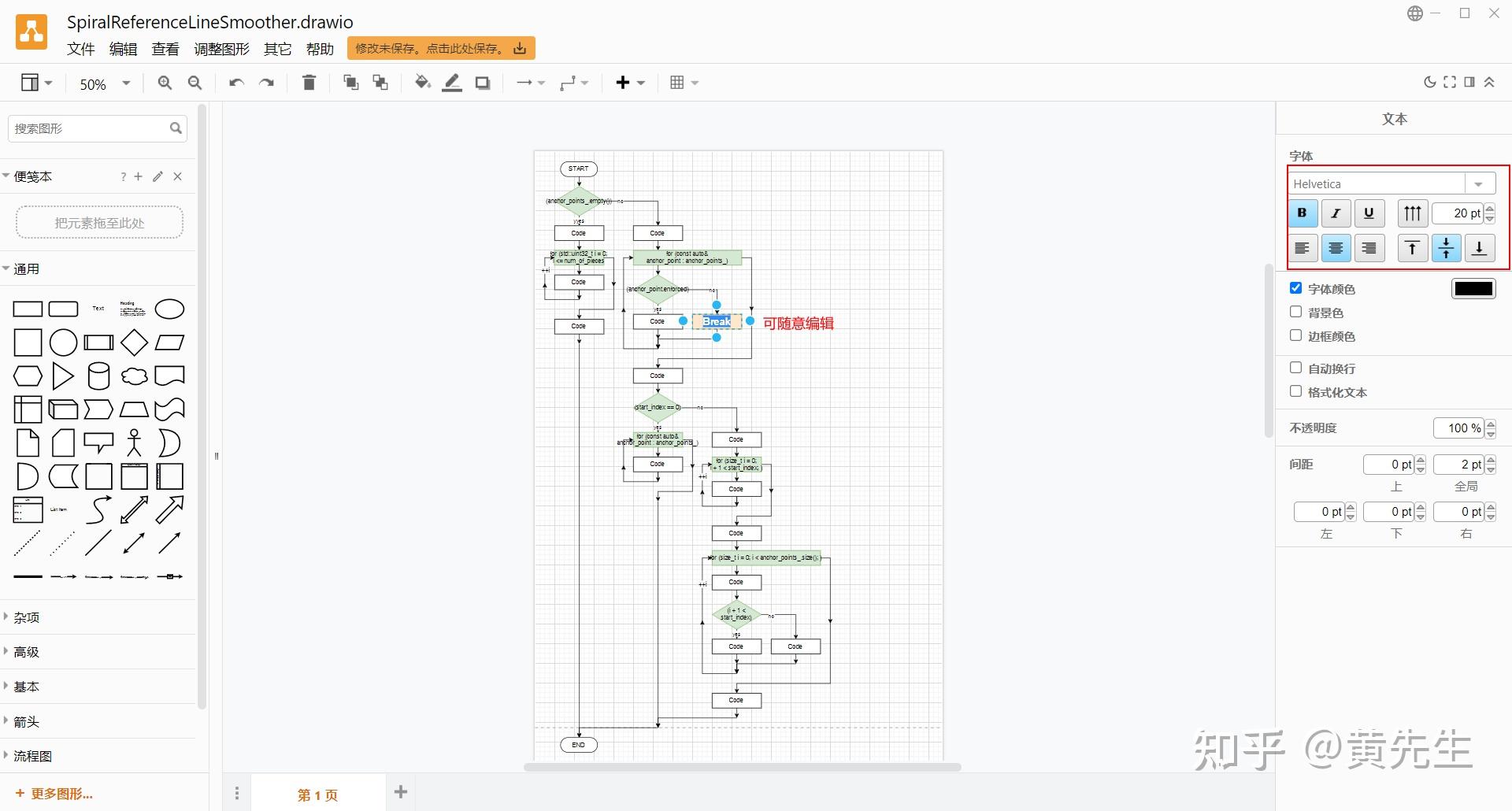Image resolution: width=1512 pixels, height=811 pixels.
Task: Open the table insert dropdown
Action: [x=684, y=83]
